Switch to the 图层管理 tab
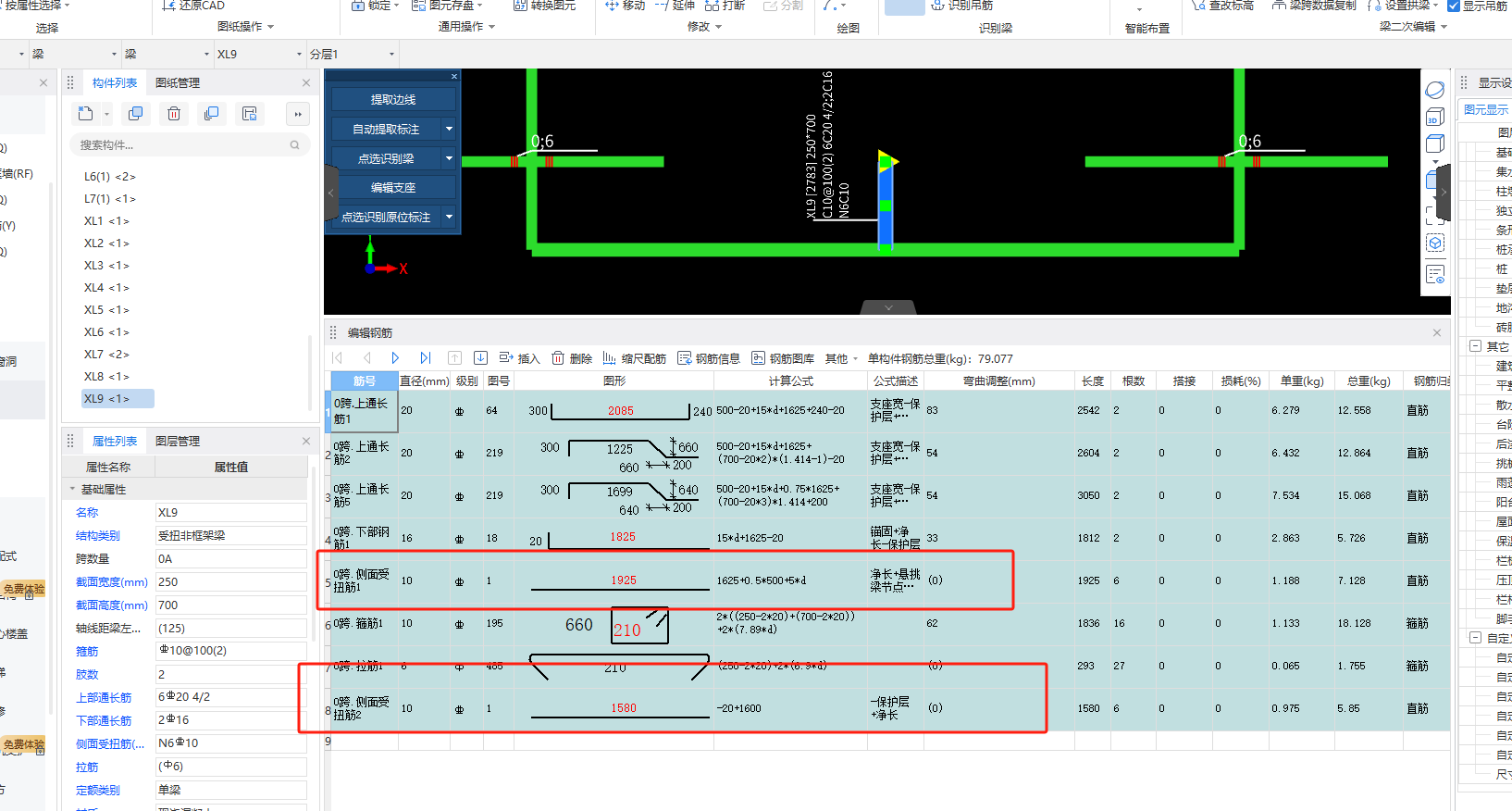The width and height of the screenshot is (1512, 811). (x=178, y=441)
